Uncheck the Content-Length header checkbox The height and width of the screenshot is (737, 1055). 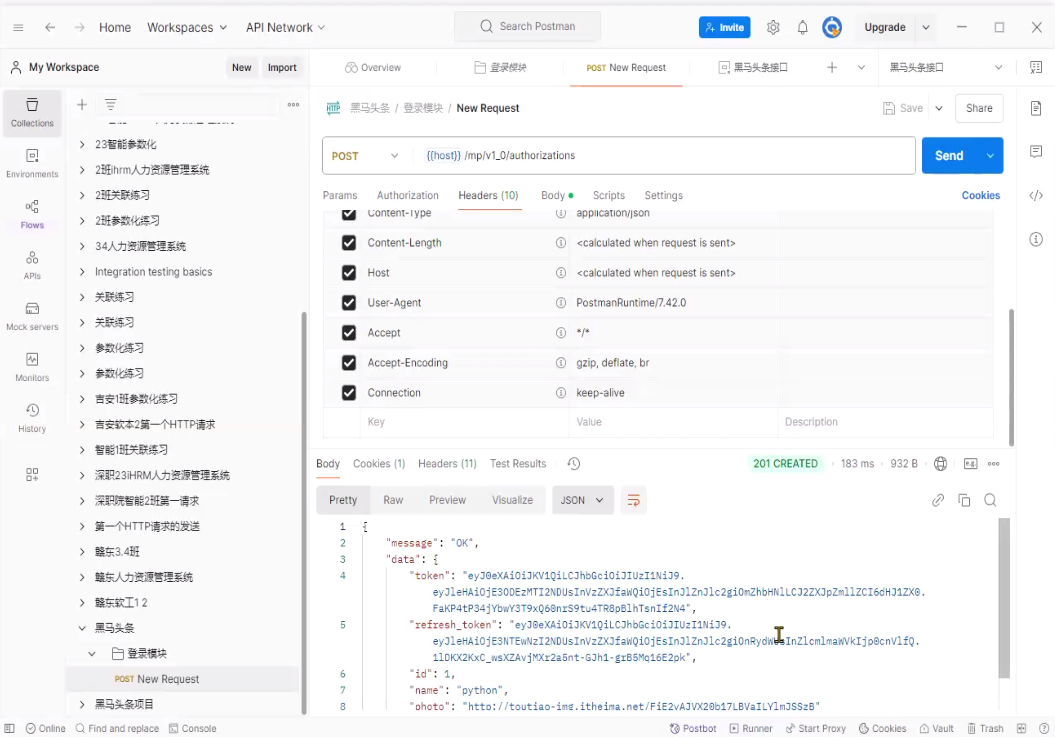349,243
